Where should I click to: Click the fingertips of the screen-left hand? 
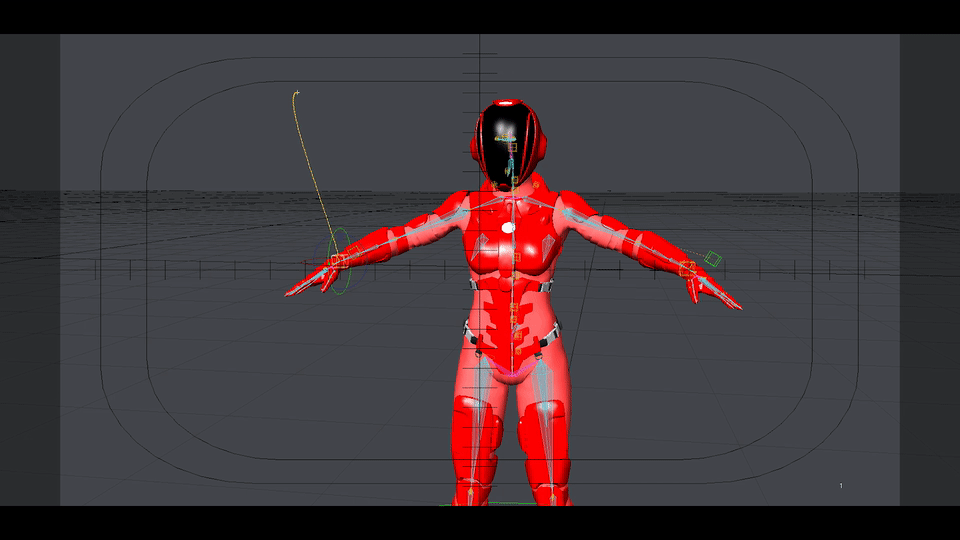click(290, 293)
